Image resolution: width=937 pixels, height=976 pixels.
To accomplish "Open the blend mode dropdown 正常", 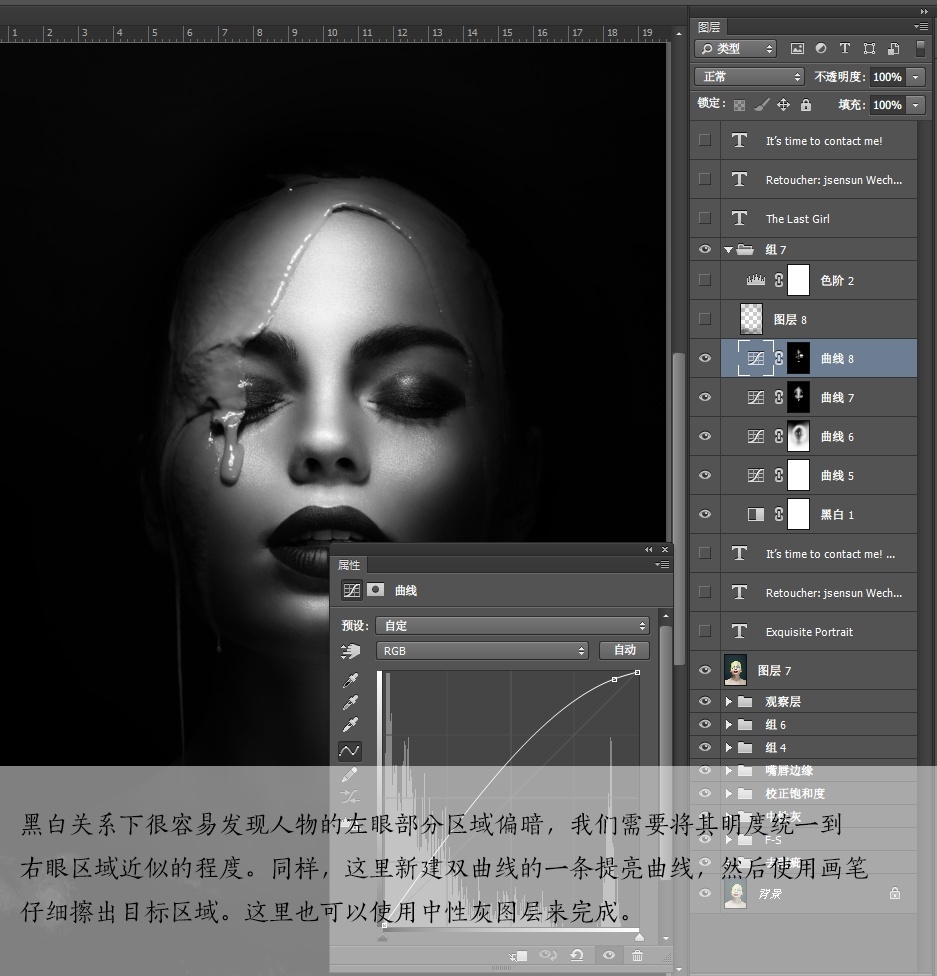I will coord(749,77).
